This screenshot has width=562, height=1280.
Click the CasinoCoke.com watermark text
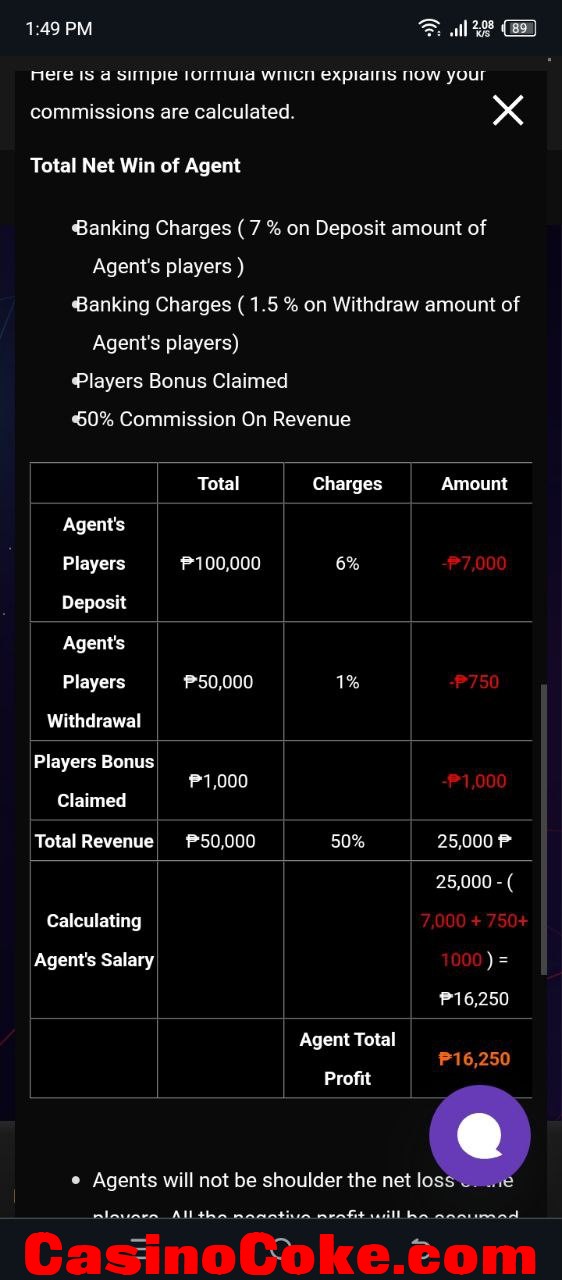coord(280,1255)
